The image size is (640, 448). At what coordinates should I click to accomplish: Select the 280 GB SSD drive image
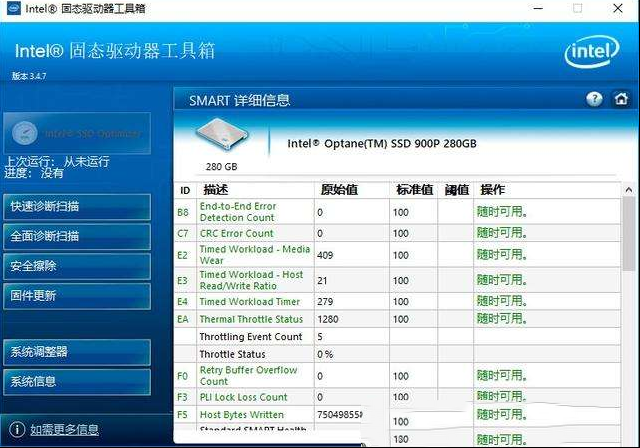click(x=222, y=137)
